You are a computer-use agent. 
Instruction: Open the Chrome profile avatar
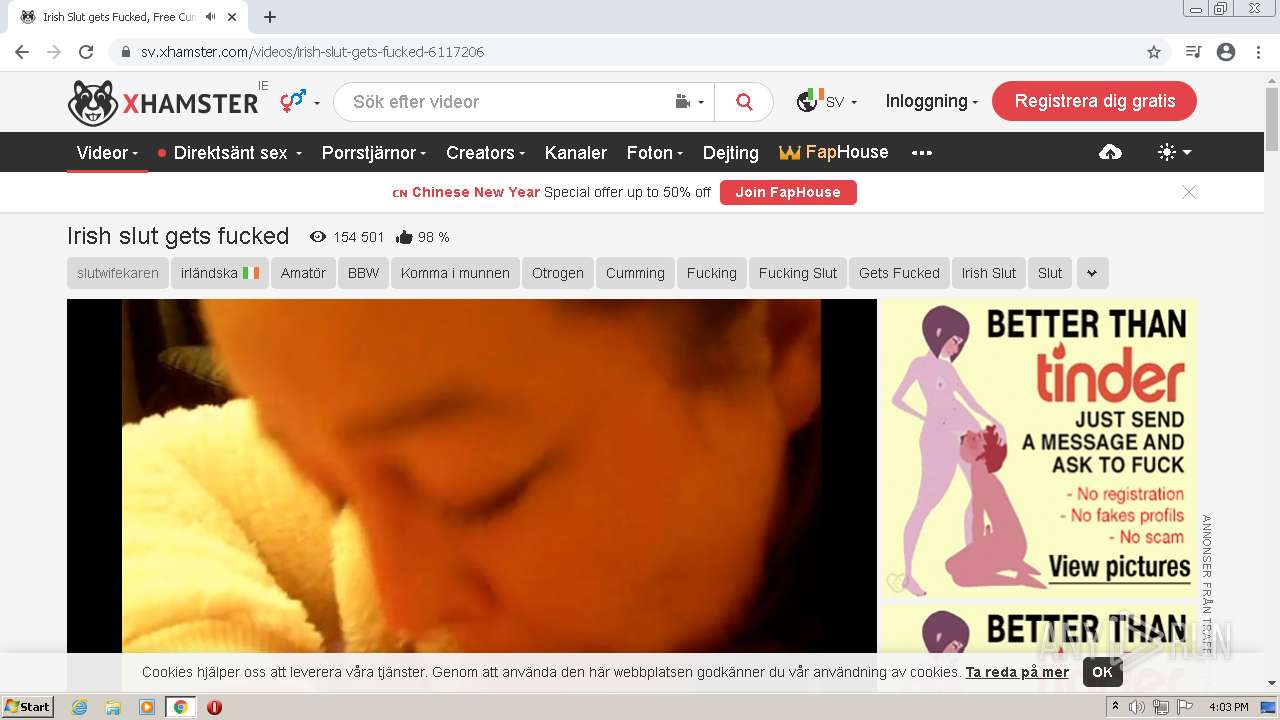coord(1226,52)
